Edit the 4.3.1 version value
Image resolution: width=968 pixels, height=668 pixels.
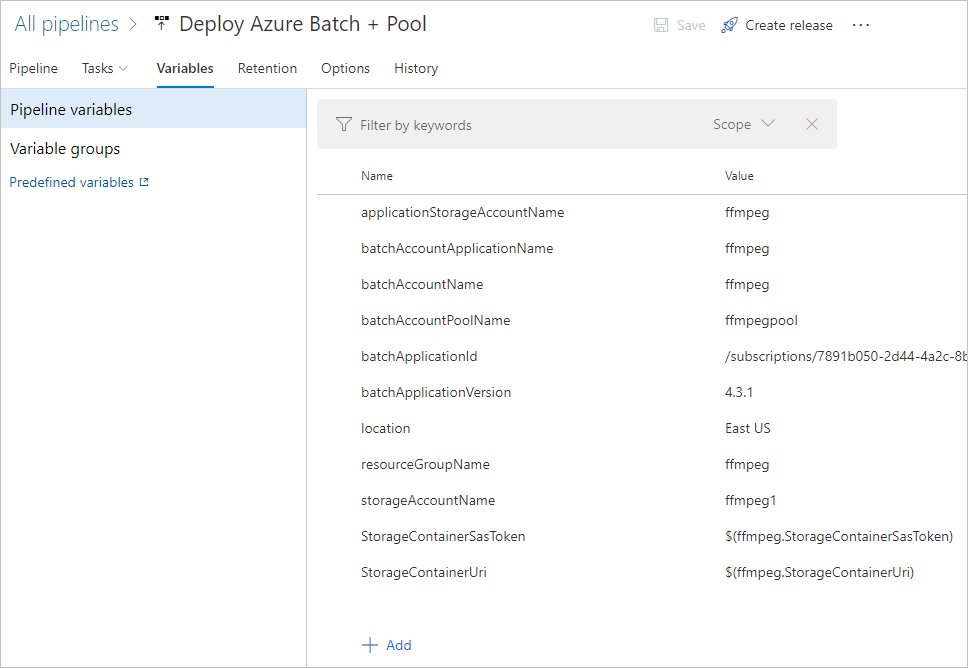(x=738, y=393)
